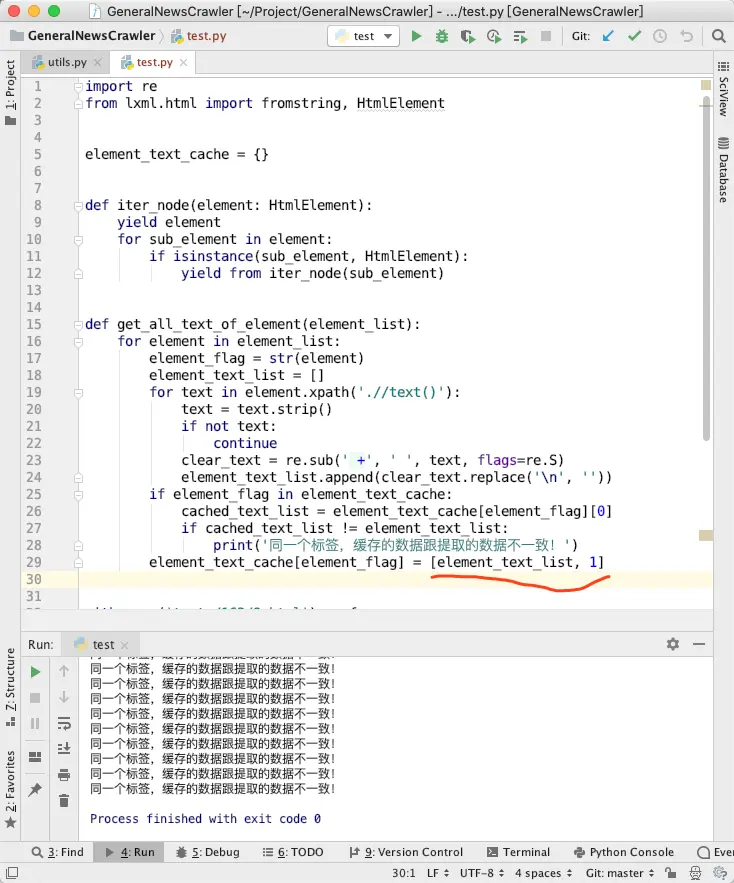Commit changes with the green Git checkmark

coord(634,36)
